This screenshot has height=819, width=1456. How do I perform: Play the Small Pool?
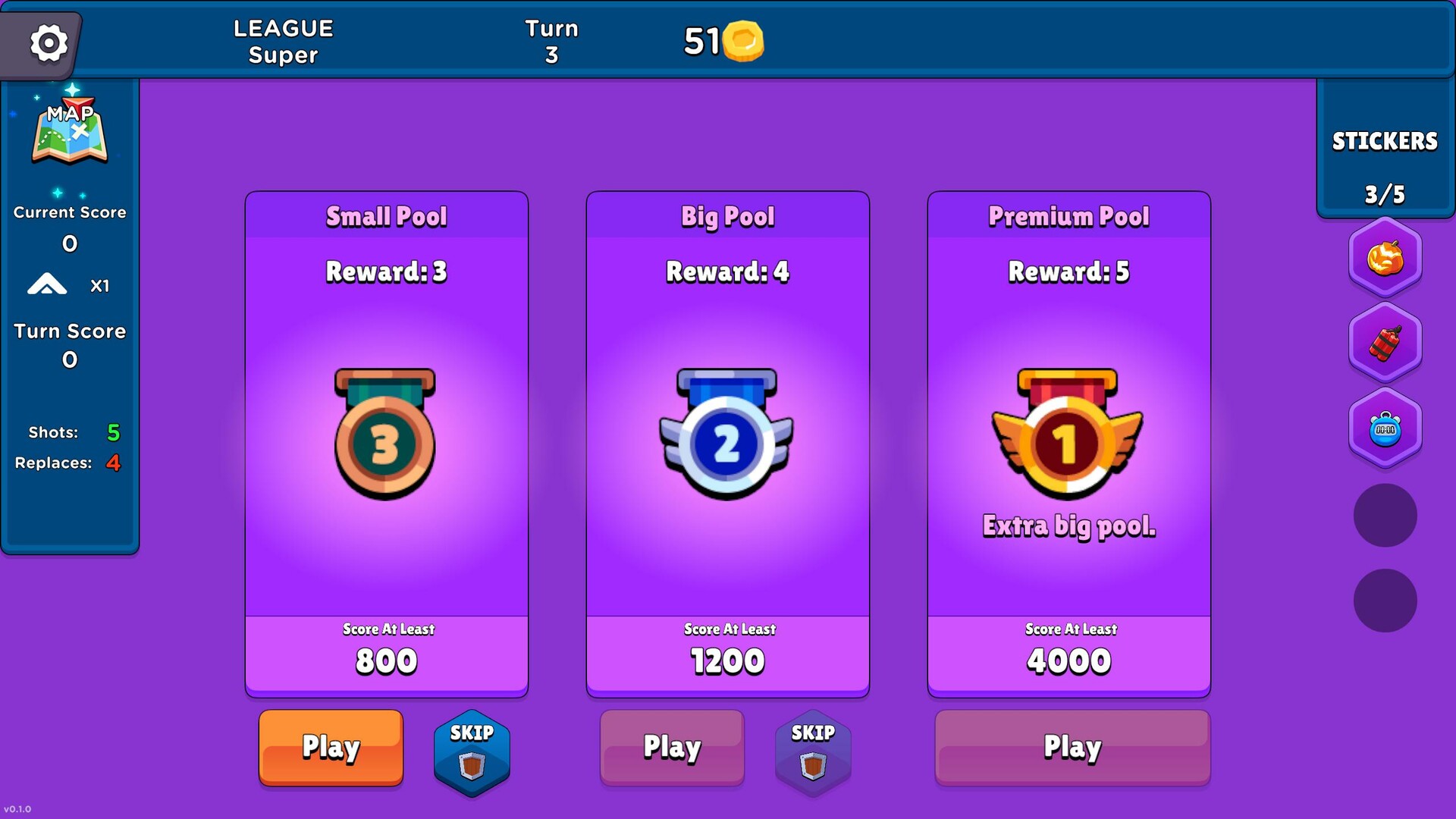pos(331,748)
